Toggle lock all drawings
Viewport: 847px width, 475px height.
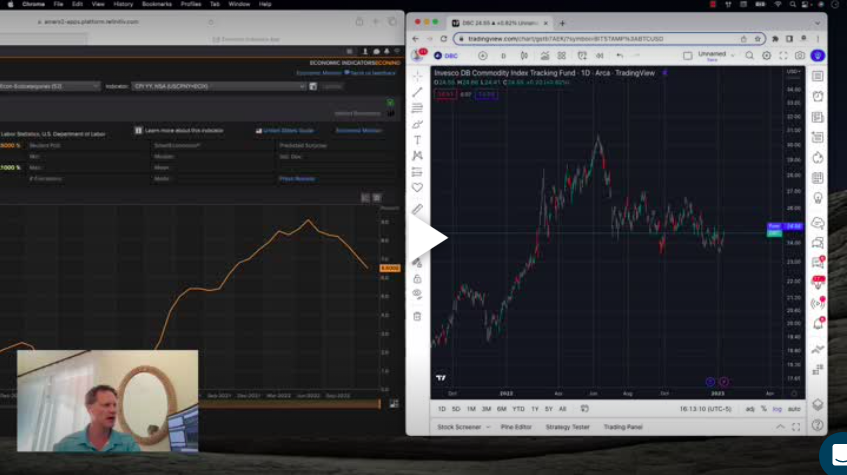tap(417, 279)
